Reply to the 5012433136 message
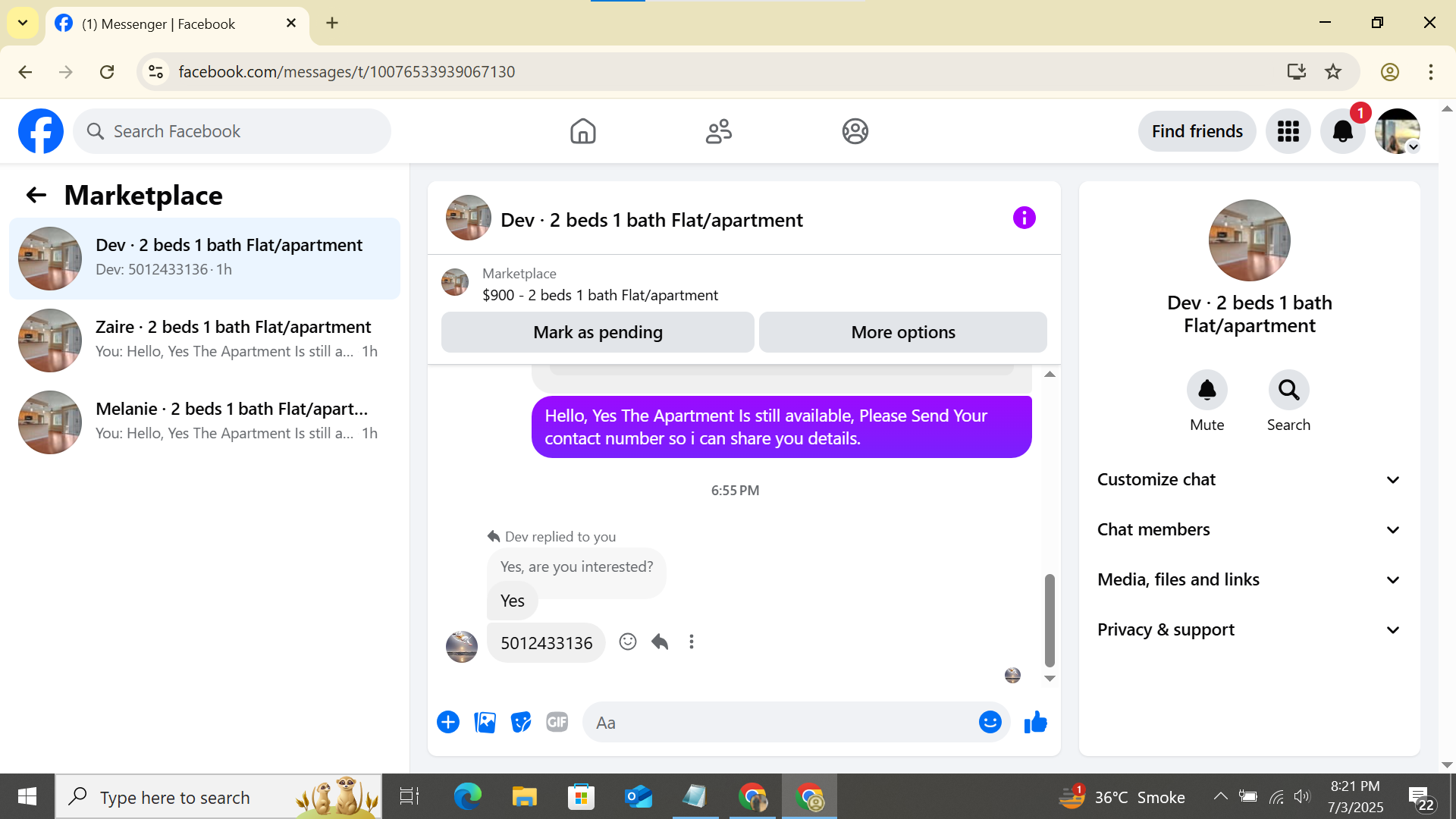 (x=660, y=642)
